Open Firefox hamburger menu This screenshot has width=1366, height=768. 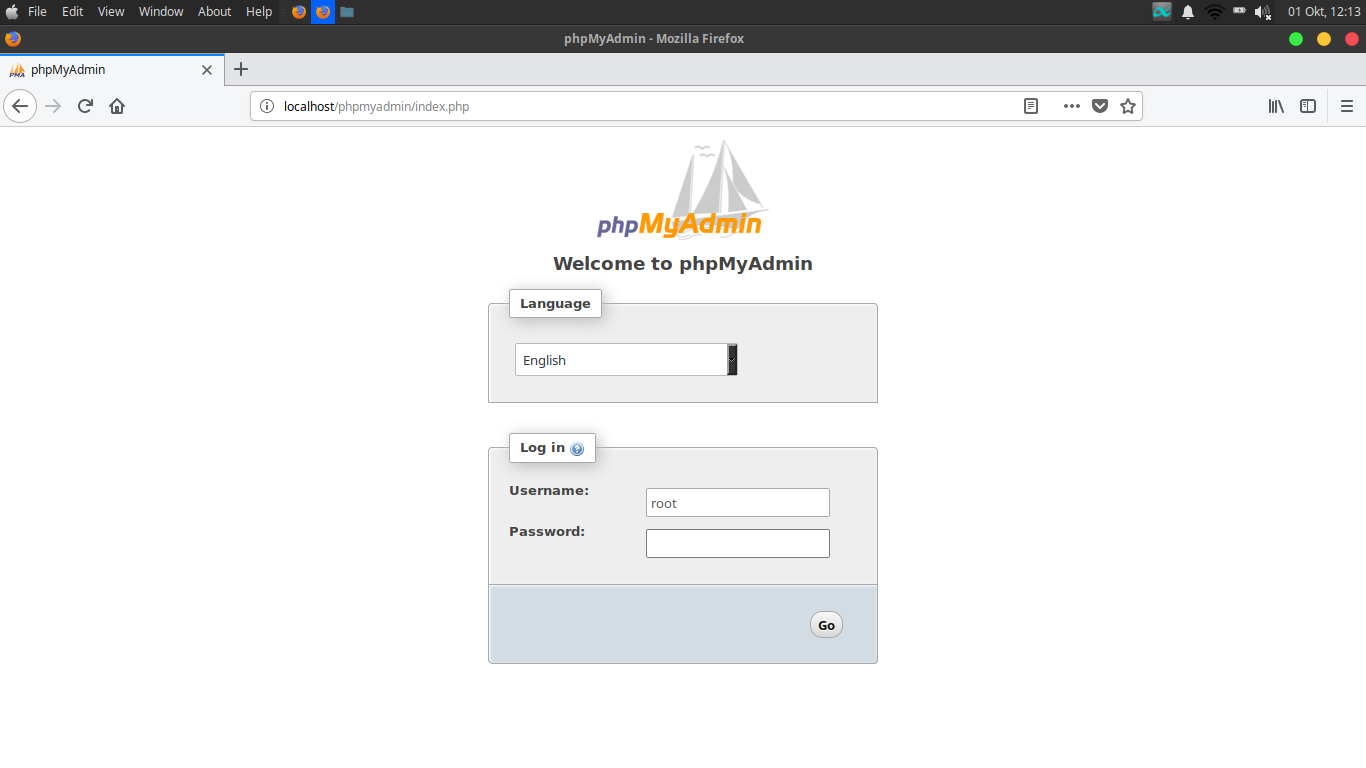(x=1346, y=106)
